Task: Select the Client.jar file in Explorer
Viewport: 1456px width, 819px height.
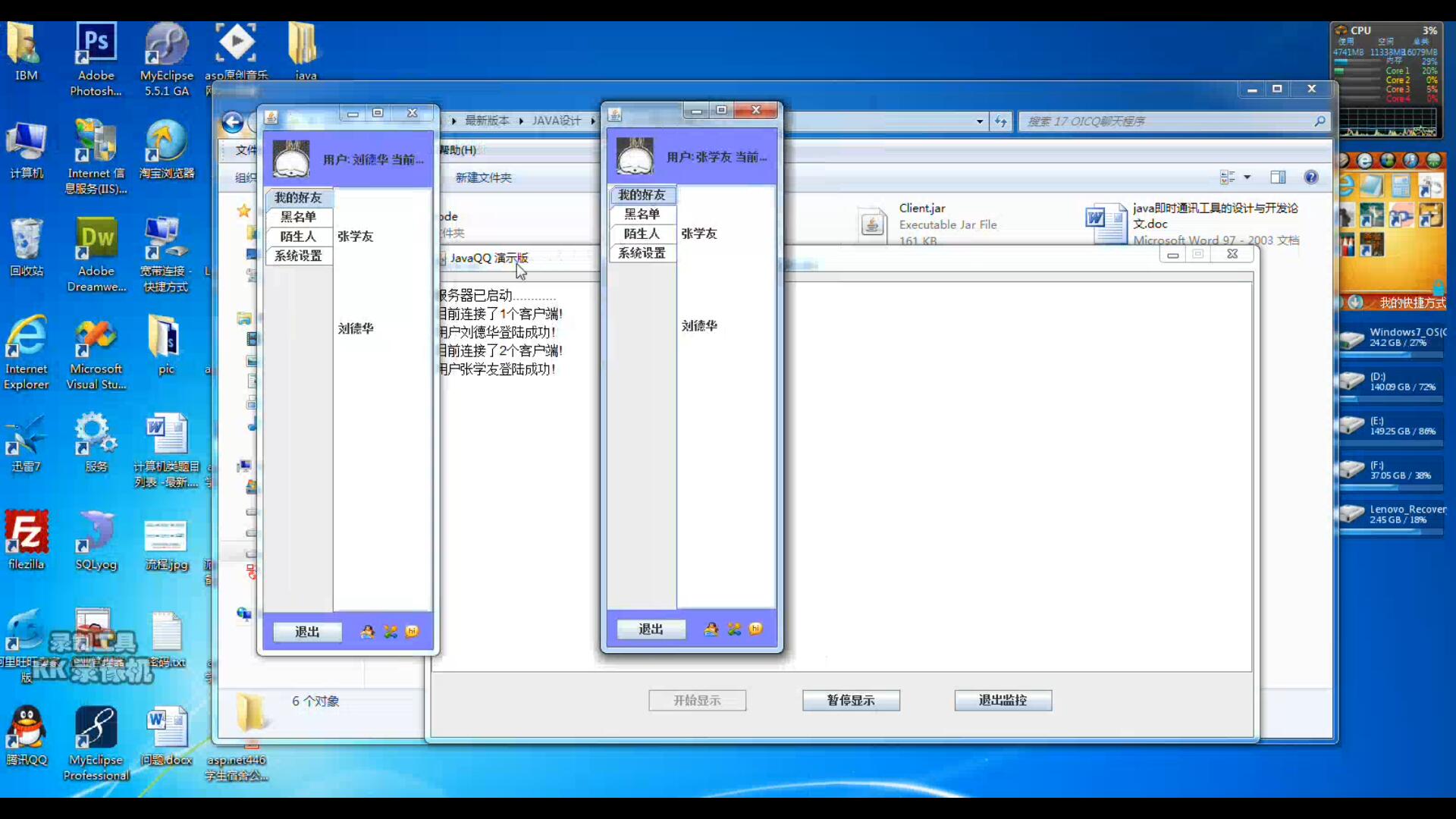Action: coord(929,224)
